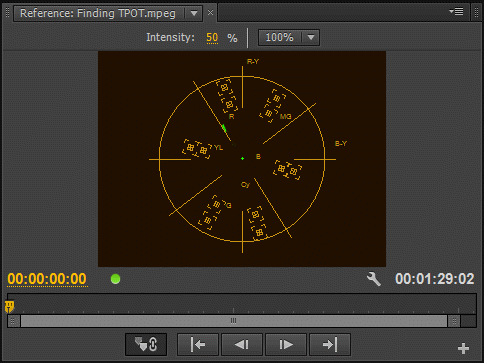Click the left zoom bar end handle
The width and height of the screenshot is (484, 363).
(x=13, y=321)
